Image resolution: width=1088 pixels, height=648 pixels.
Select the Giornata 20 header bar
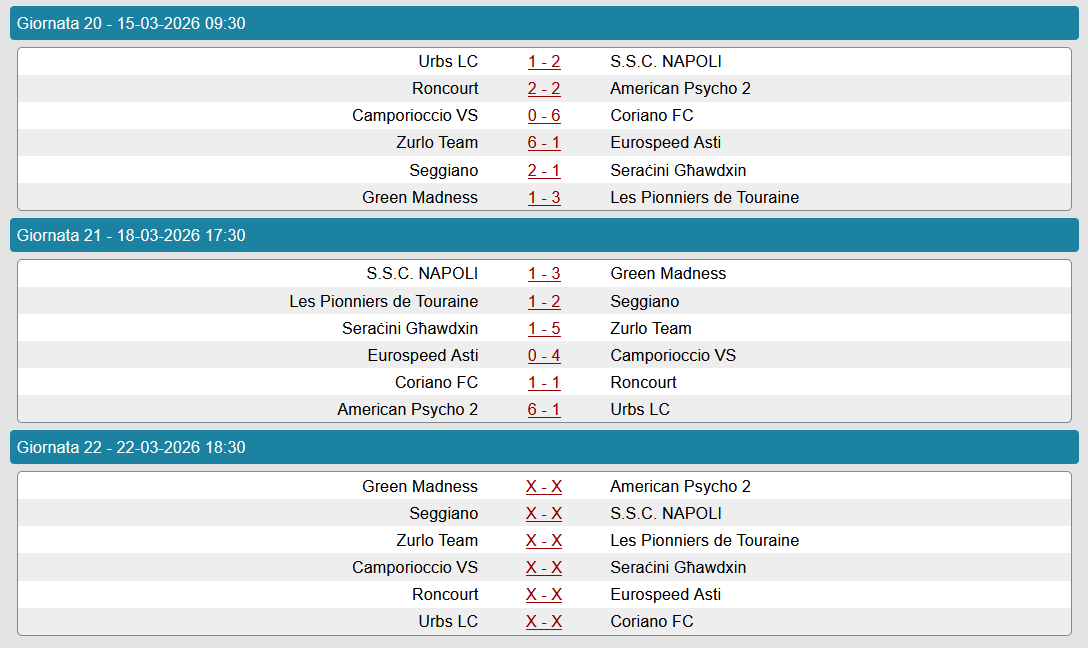pos(544,24)
